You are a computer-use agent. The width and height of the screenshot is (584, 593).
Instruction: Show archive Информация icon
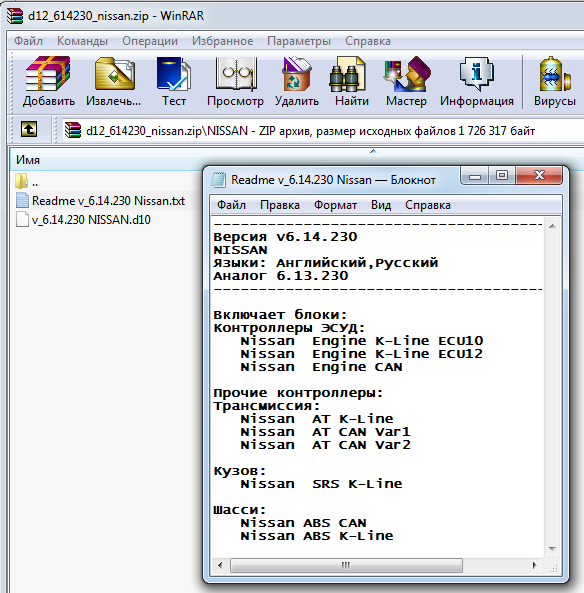[477, 81]
